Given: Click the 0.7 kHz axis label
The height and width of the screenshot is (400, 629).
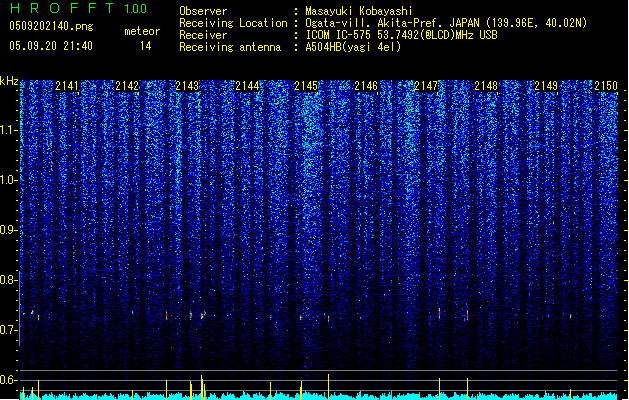Looking at the screenshot, I should pyautogui.click(x=9, y=330).
